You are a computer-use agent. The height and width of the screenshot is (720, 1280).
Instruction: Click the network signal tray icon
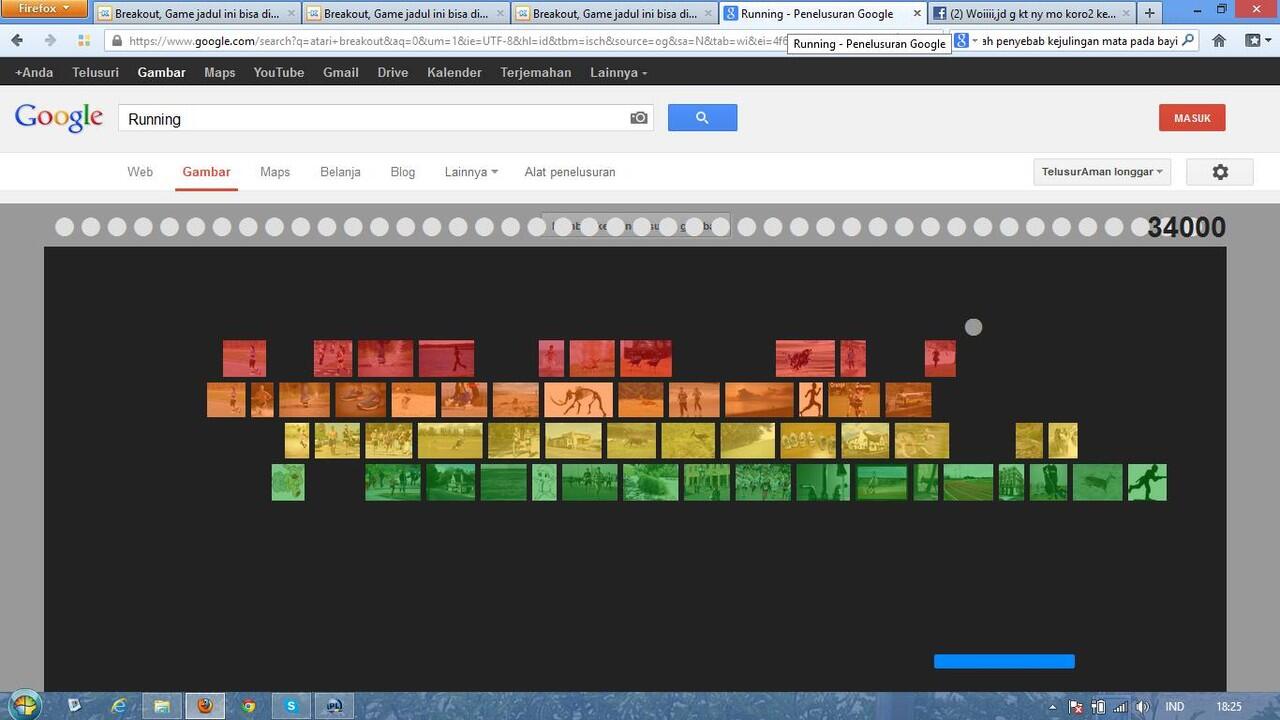(x=1120, y=707)
